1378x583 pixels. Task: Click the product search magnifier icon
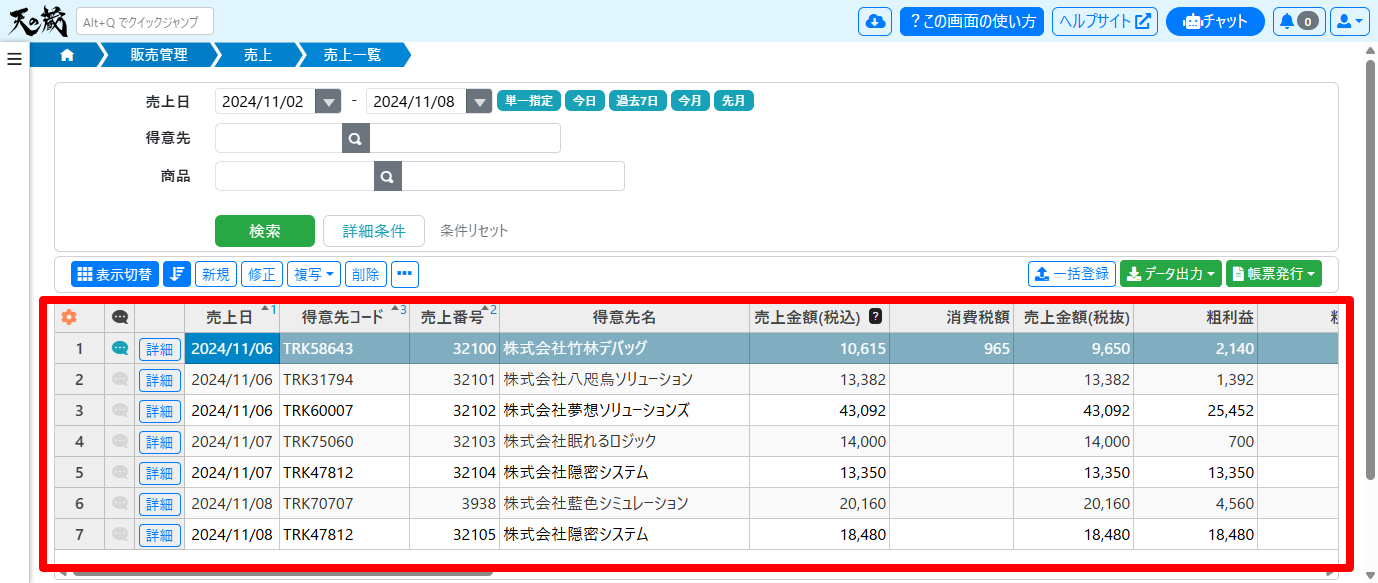click(388, 176)
